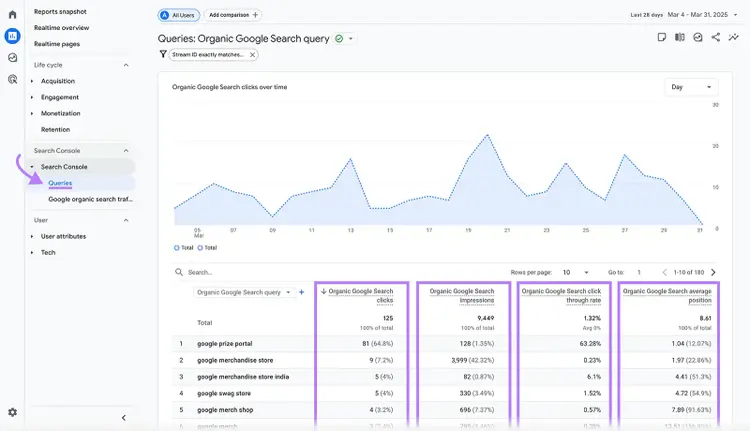Expand User attributes item
This screenshot has width=750, height=431.
[63, 236]
